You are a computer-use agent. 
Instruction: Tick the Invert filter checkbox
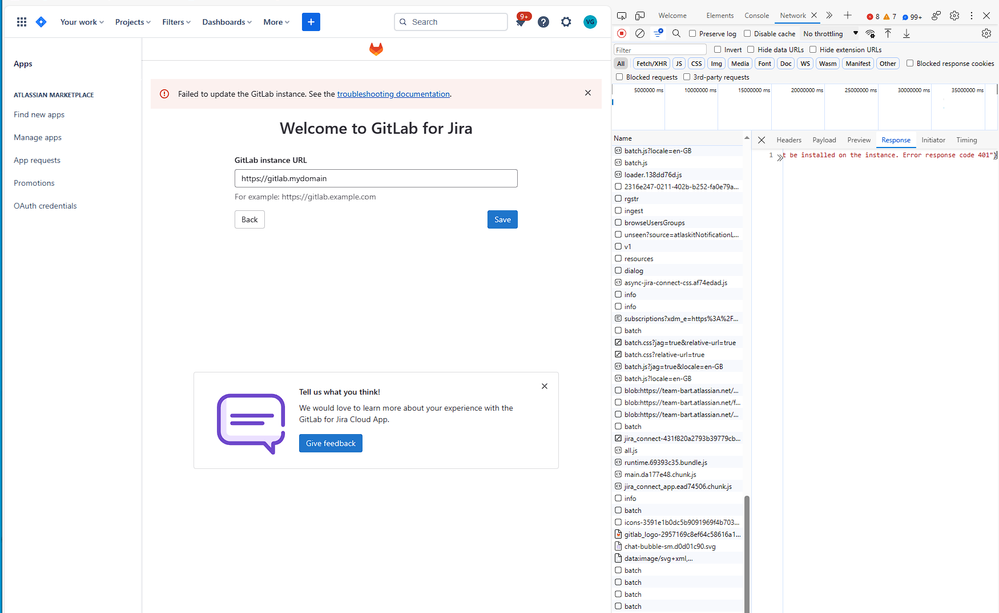pos(717,49)
